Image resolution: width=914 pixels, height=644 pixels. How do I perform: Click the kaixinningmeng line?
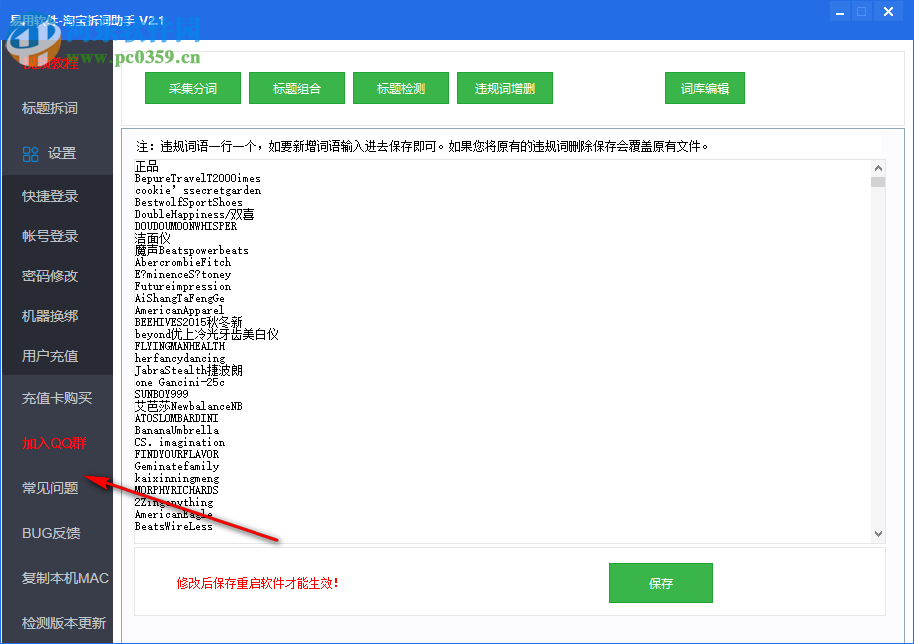pyautogui.click(x=177, y=478)
